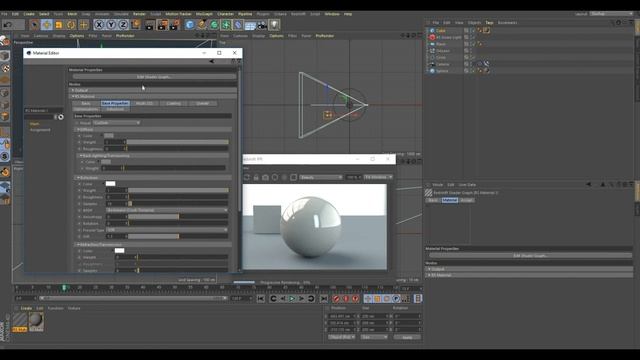Click Render View icon in toolbar
Screen dimensions: 640x360
click(150, 25)
